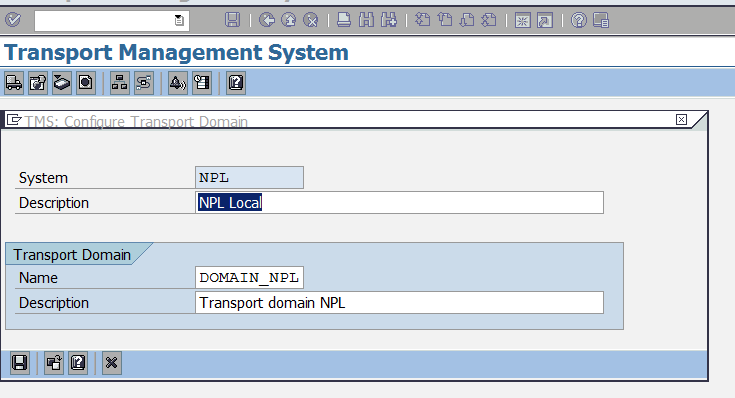Click the Help icon in dialog footer

point(78,363)
